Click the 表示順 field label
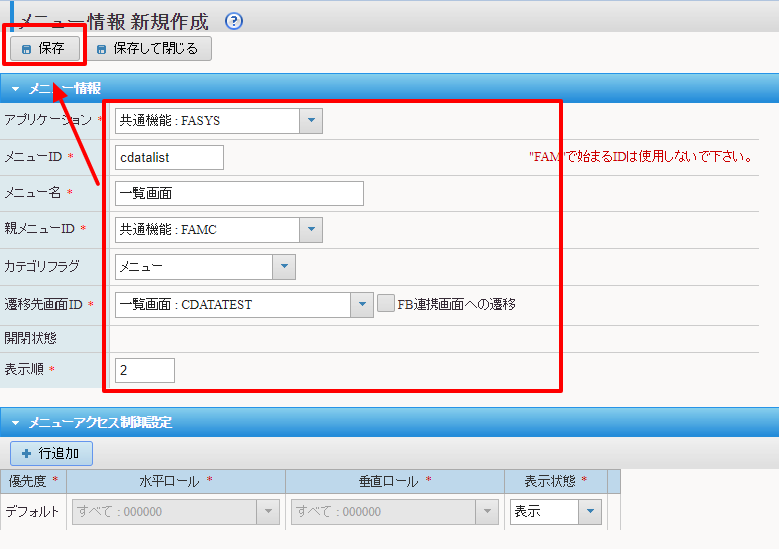Image resolution: width=779 pixels, height=549 pixels. tap(24, 369)
